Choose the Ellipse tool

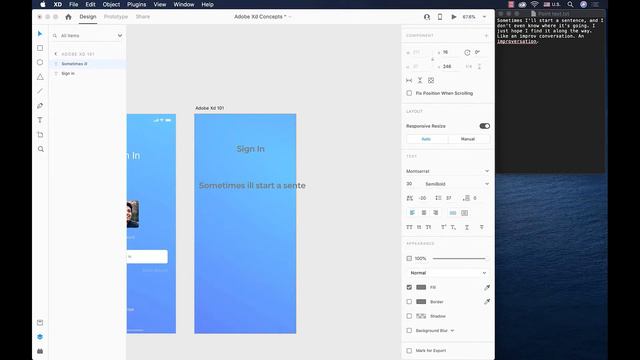click(x=40, y=62)
